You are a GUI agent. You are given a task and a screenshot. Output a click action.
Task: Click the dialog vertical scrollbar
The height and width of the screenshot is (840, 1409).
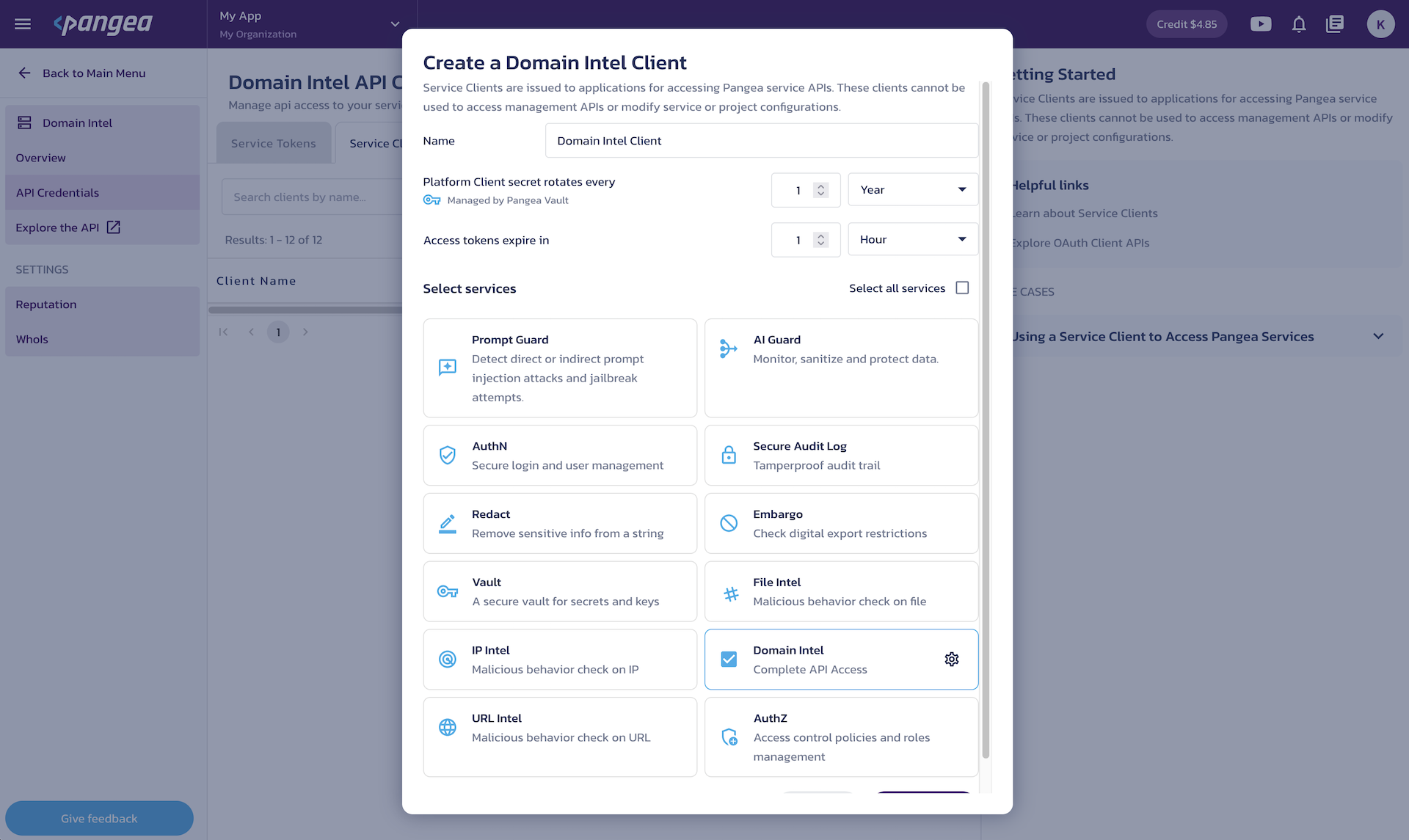click(x=986, y=420)
